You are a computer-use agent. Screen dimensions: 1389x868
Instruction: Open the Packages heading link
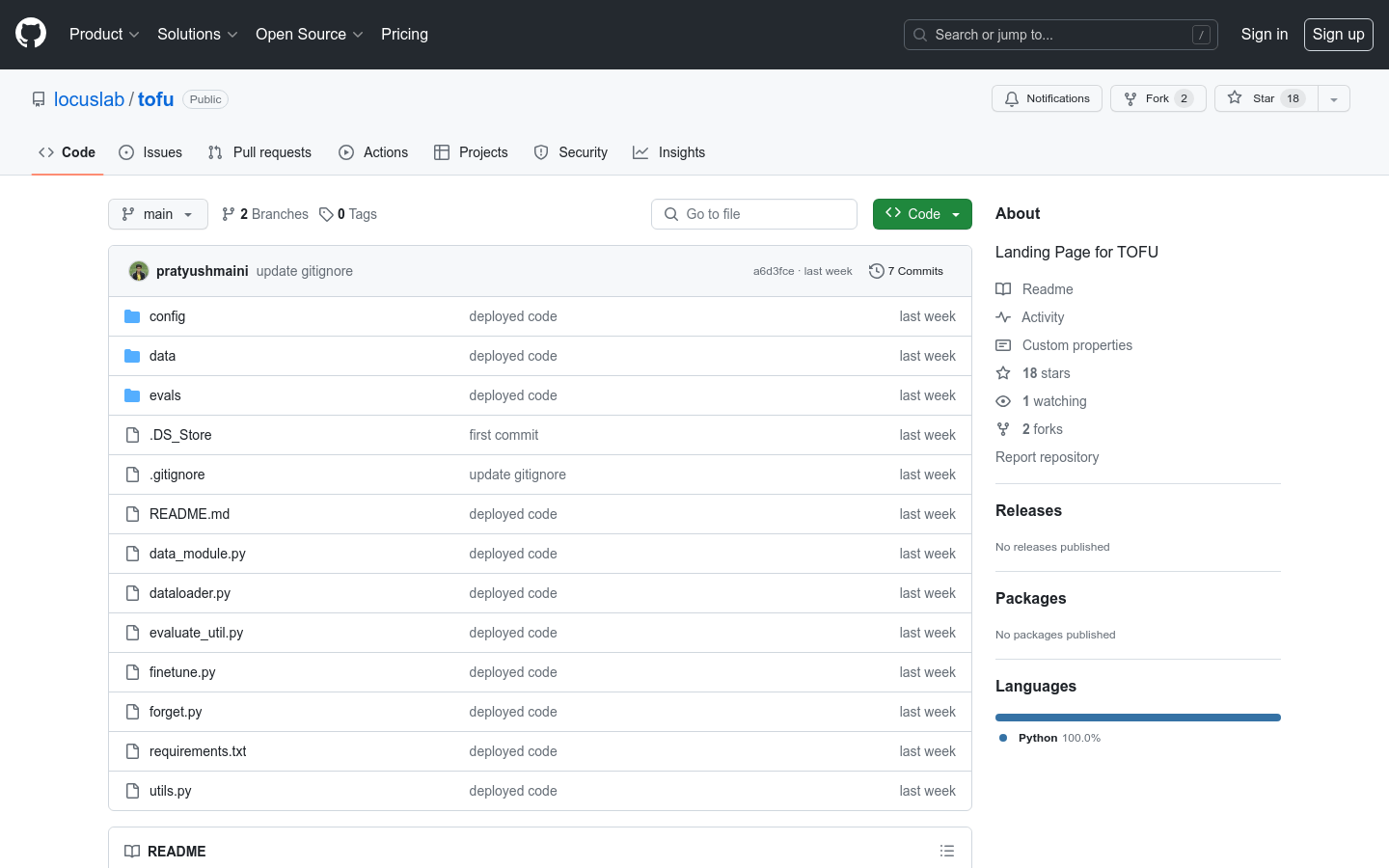(1030, 598)
